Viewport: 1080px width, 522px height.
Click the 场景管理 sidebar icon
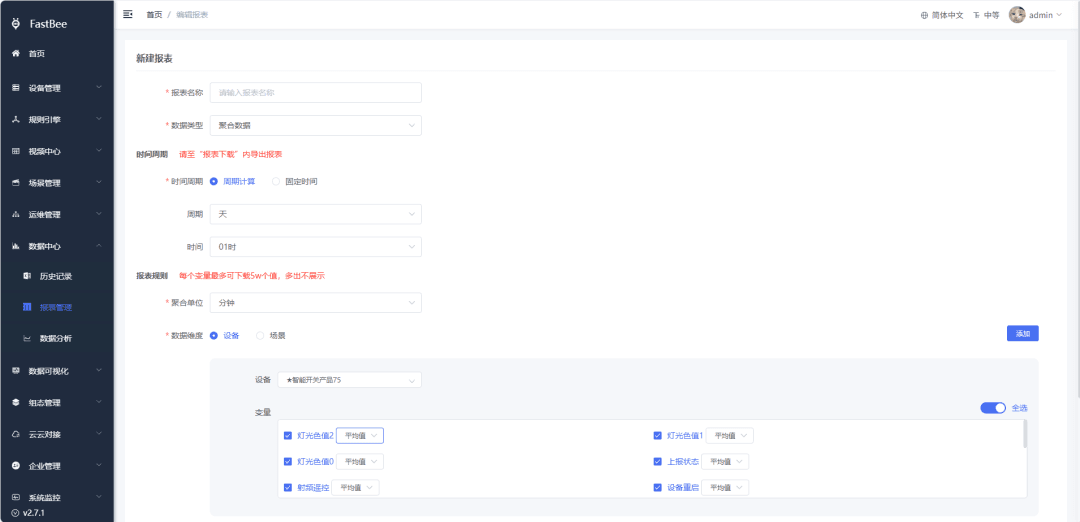(16, 183)
